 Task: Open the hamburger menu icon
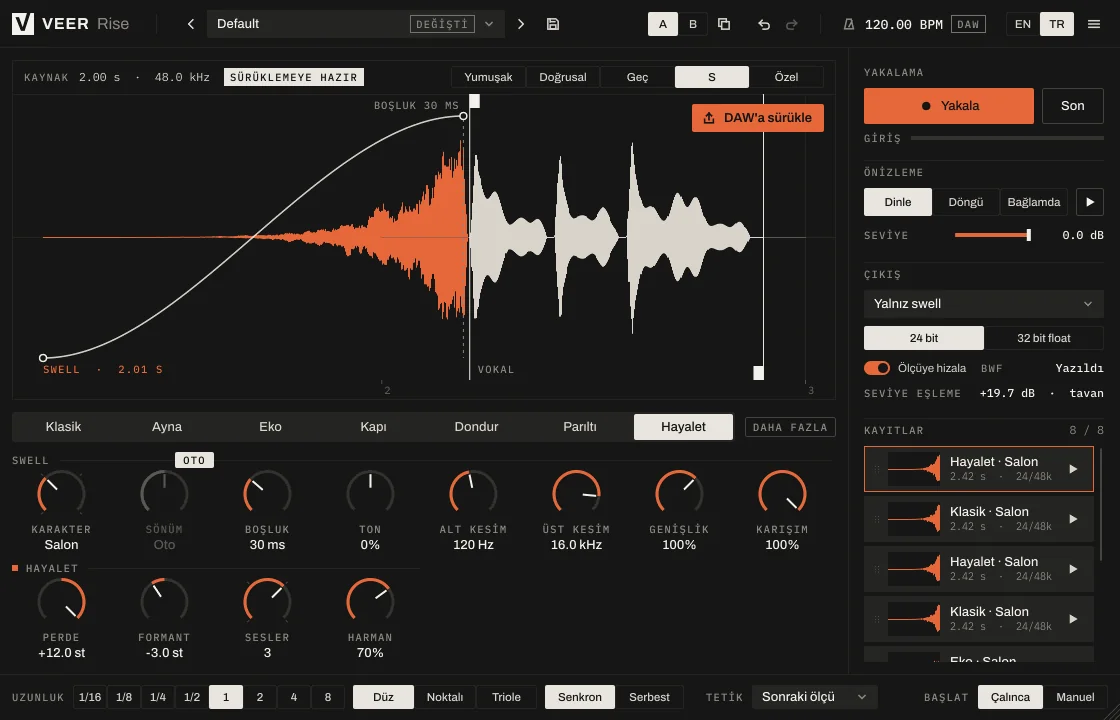point(1094,24)
